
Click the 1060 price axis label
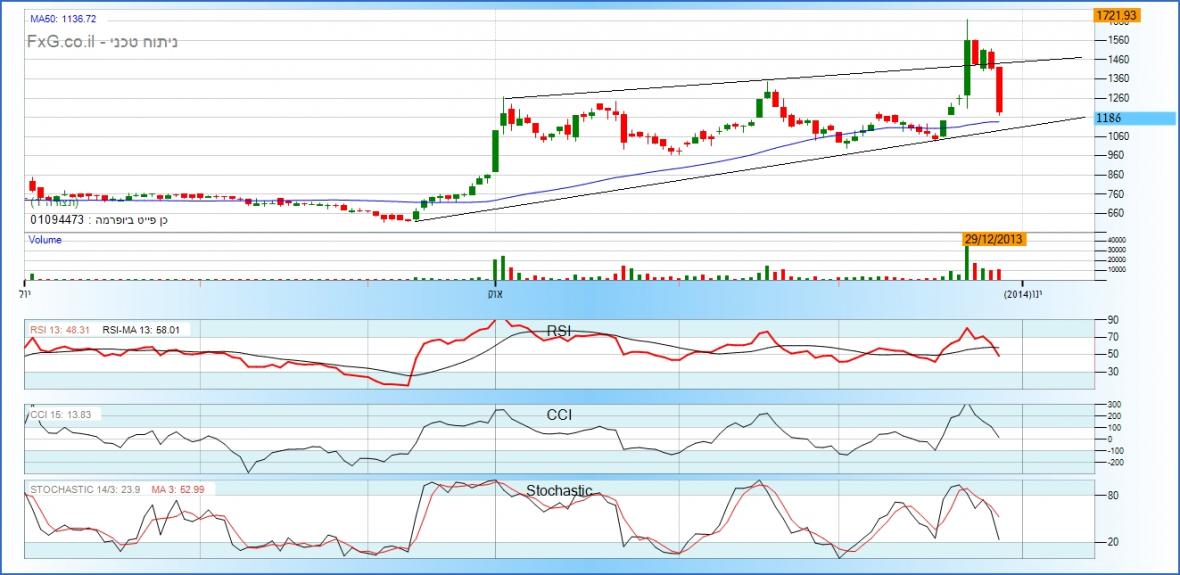click(x=1116, y=136)
